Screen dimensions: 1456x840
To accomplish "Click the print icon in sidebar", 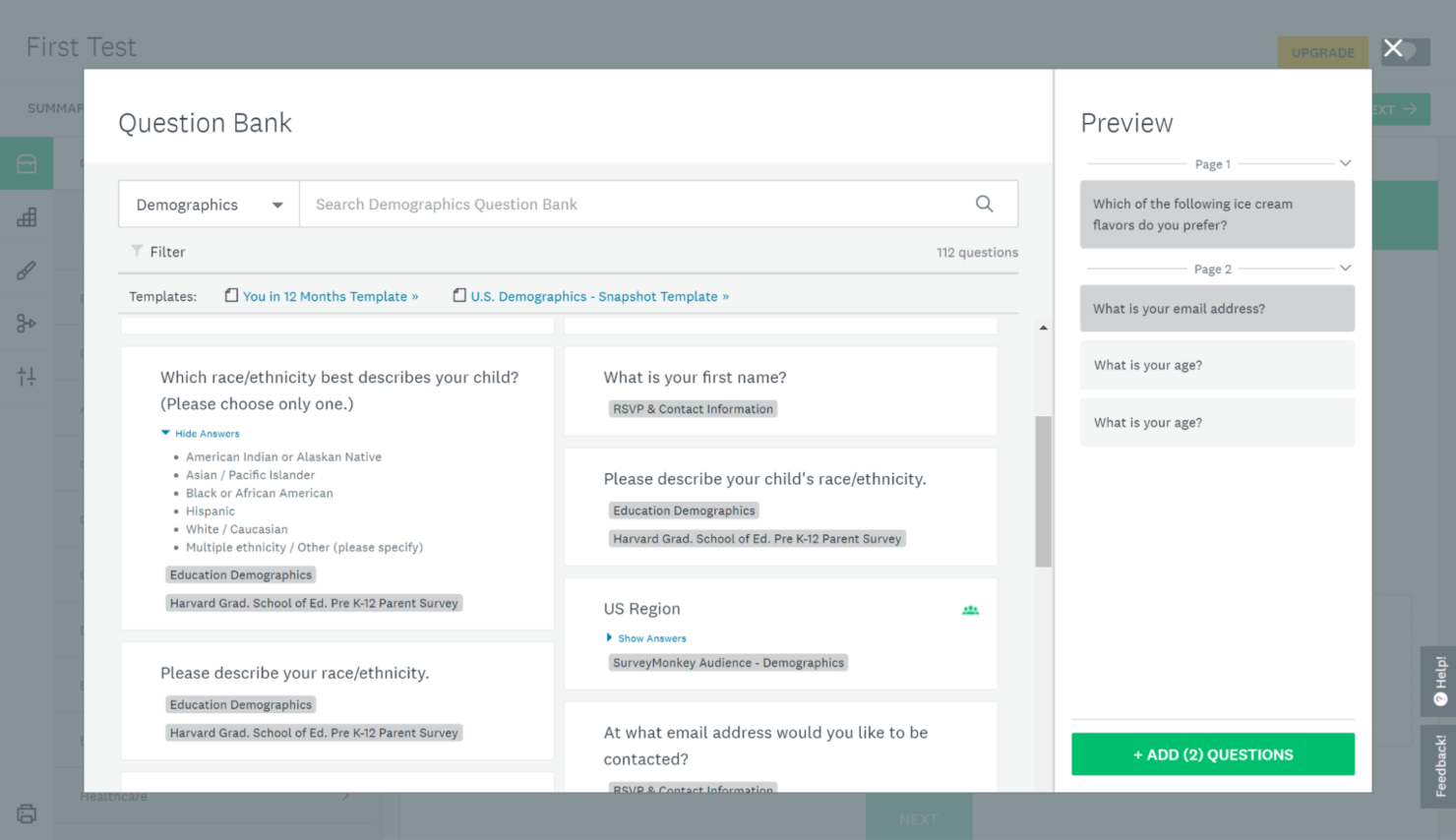I will coord(27,813).
